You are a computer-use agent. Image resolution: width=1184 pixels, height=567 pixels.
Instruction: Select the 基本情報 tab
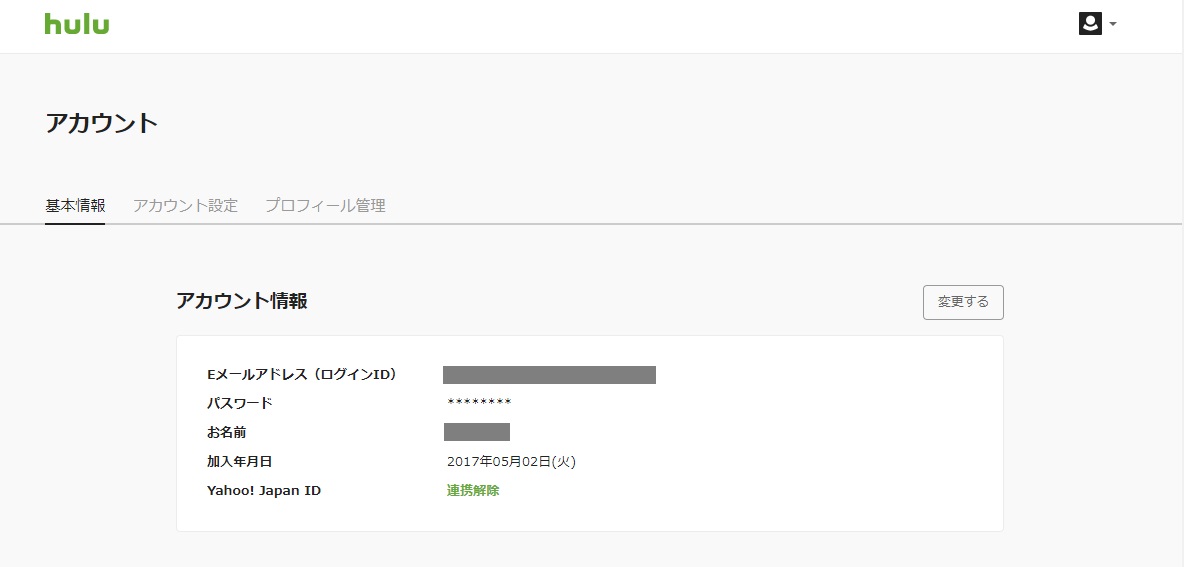click(x=75, y=205)
